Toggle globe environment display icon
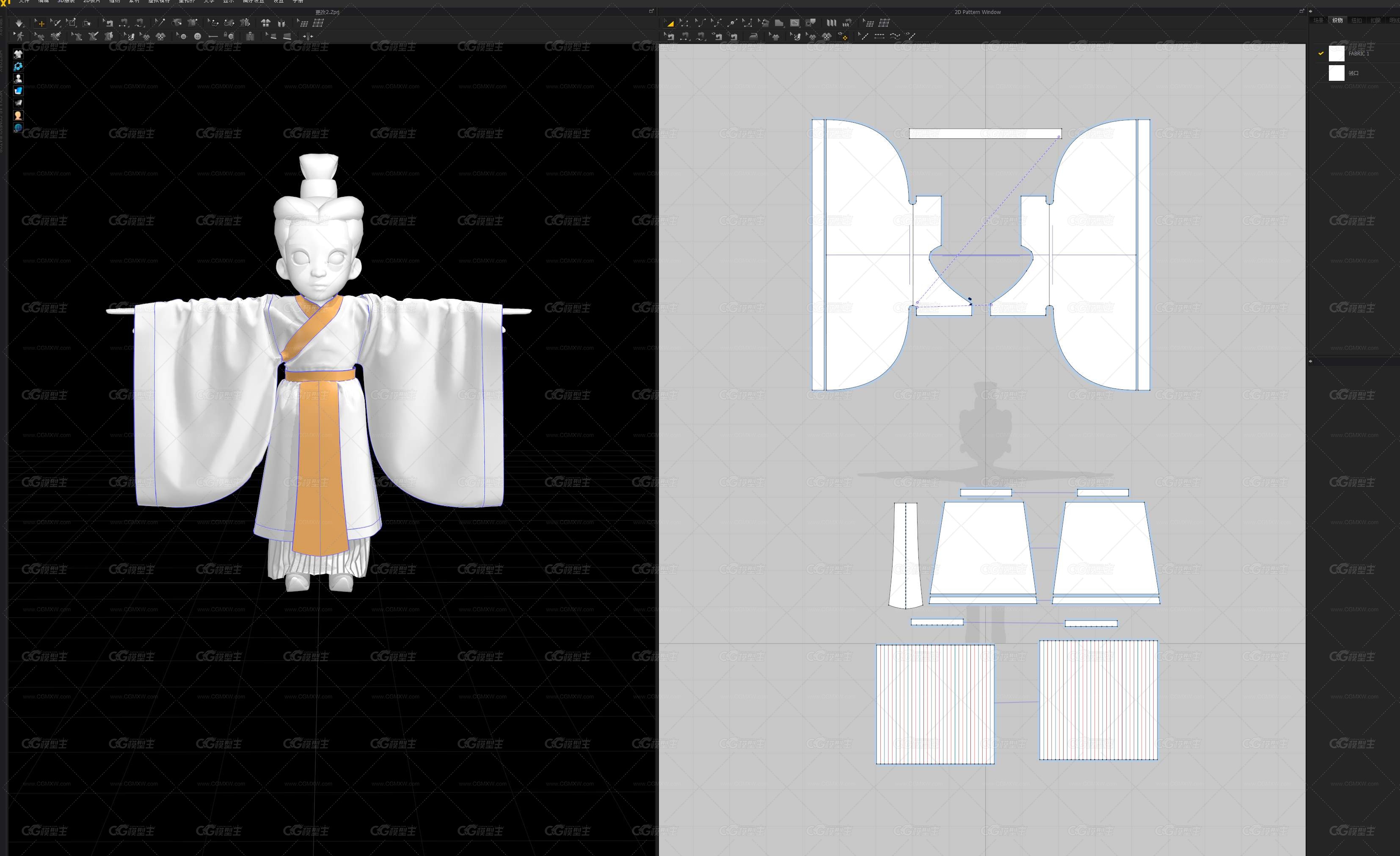This screenshot has width=1400, height=856. coord(18,128)
